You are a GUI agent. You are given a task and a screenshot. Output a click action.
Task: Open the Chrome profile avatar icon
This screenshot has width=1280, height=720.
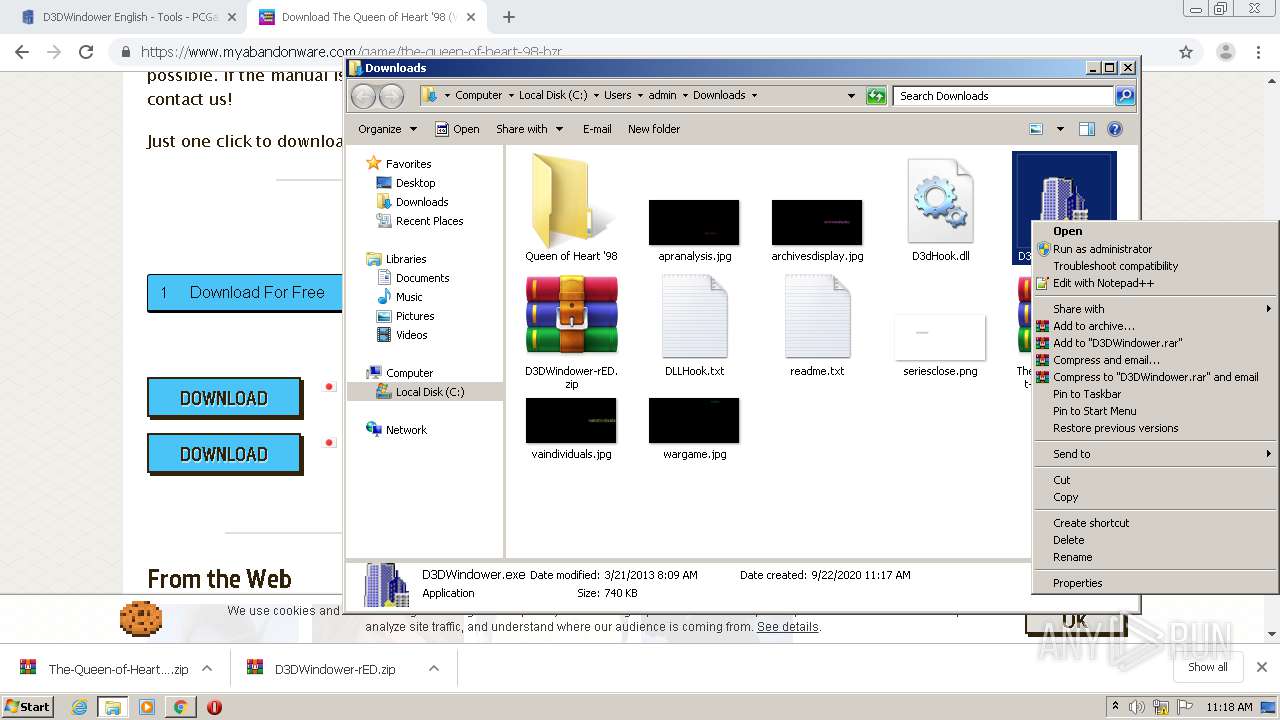click(x=1225, y=52)
